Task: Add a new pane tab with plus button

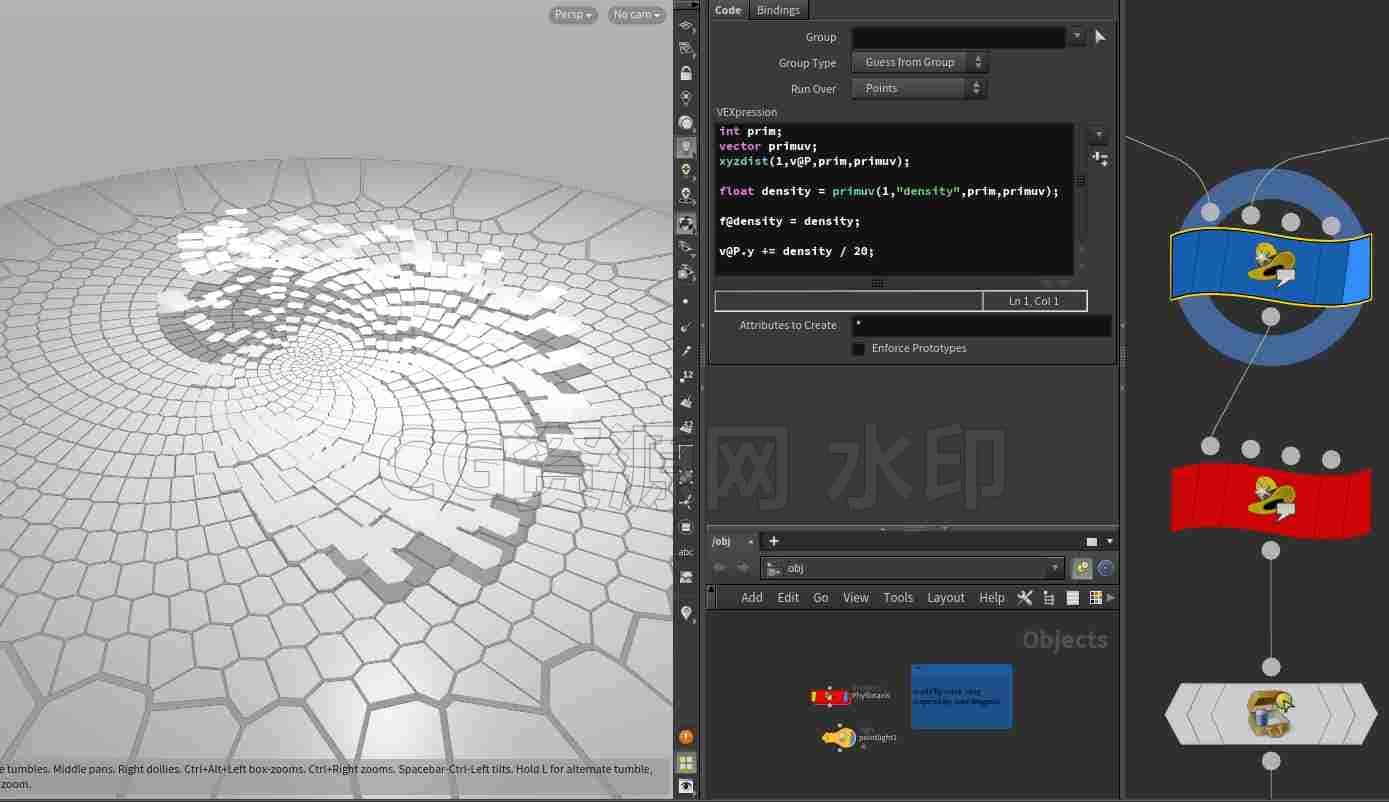Action: pos(773,541)
